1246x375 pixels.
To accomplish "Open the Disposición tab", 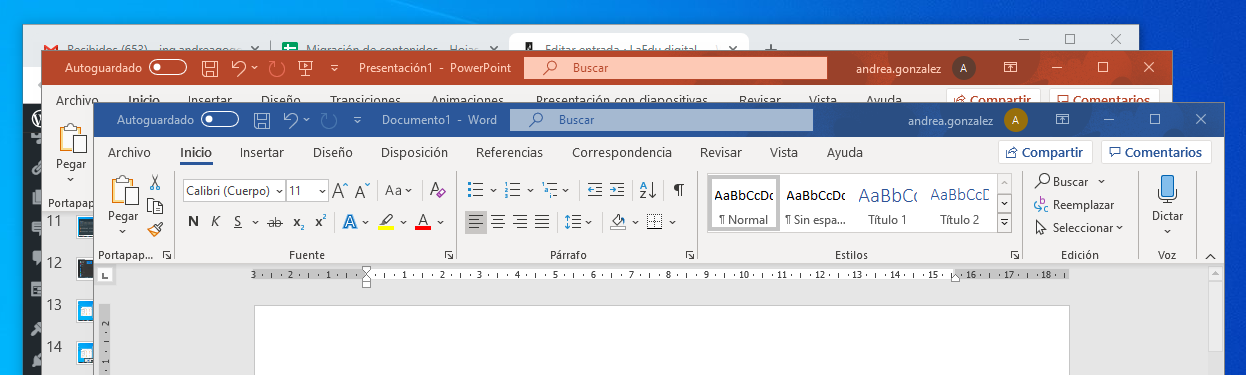I will coord(414,153).
